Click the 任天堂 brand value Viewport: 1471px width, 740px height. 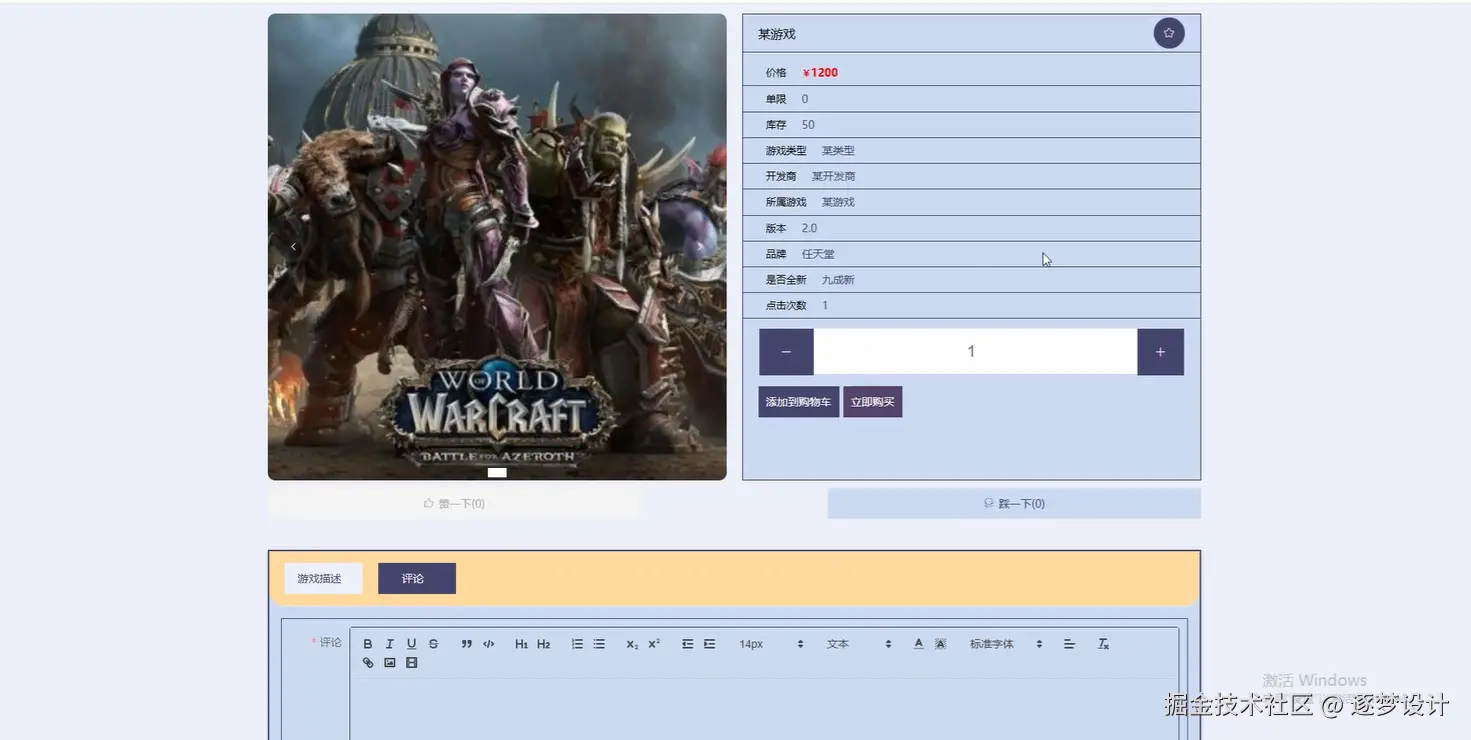point(818,254)
